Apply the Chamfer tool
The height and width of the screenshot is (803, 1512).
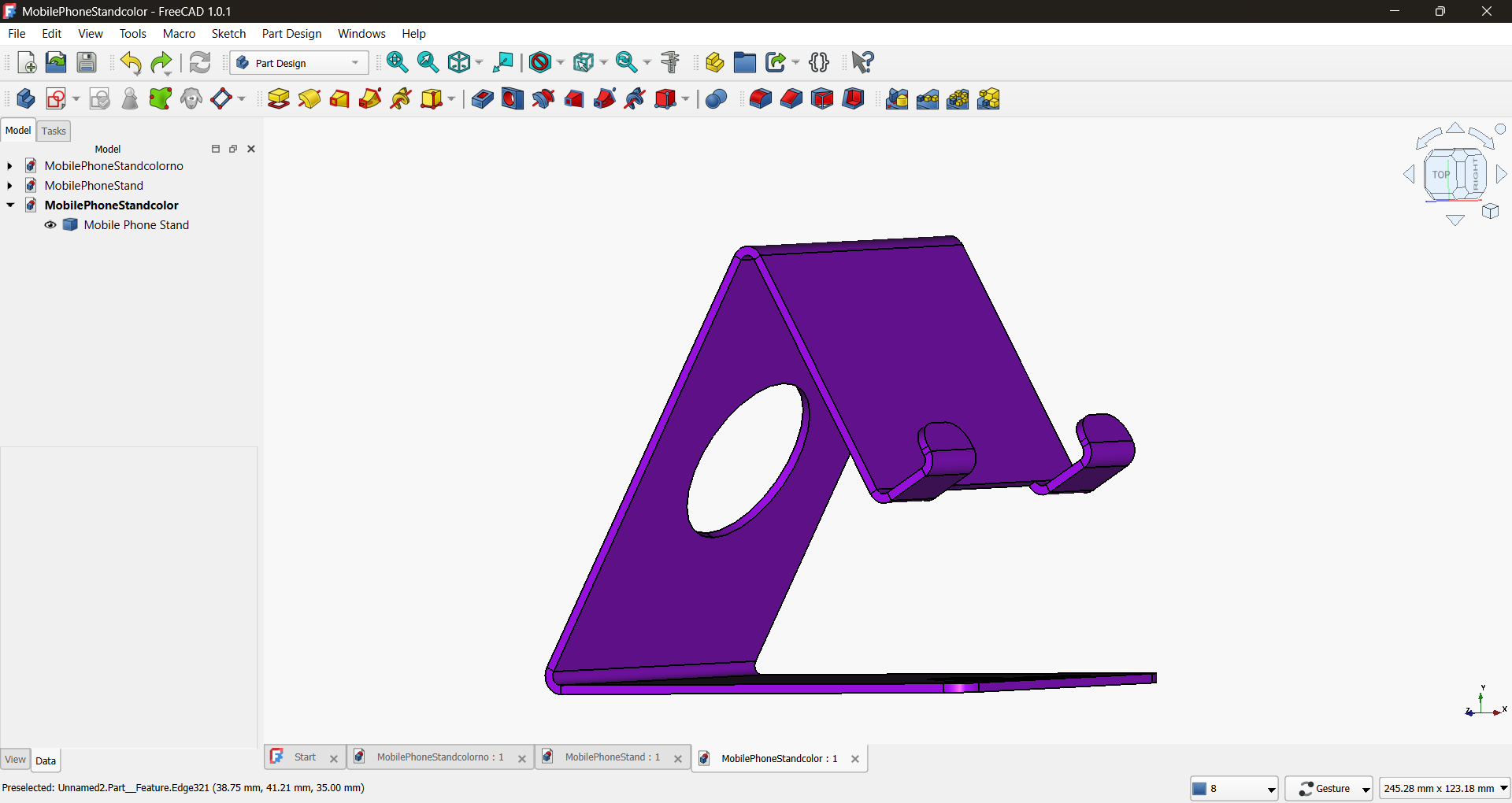pyautogui.click(x=791, y=98)
